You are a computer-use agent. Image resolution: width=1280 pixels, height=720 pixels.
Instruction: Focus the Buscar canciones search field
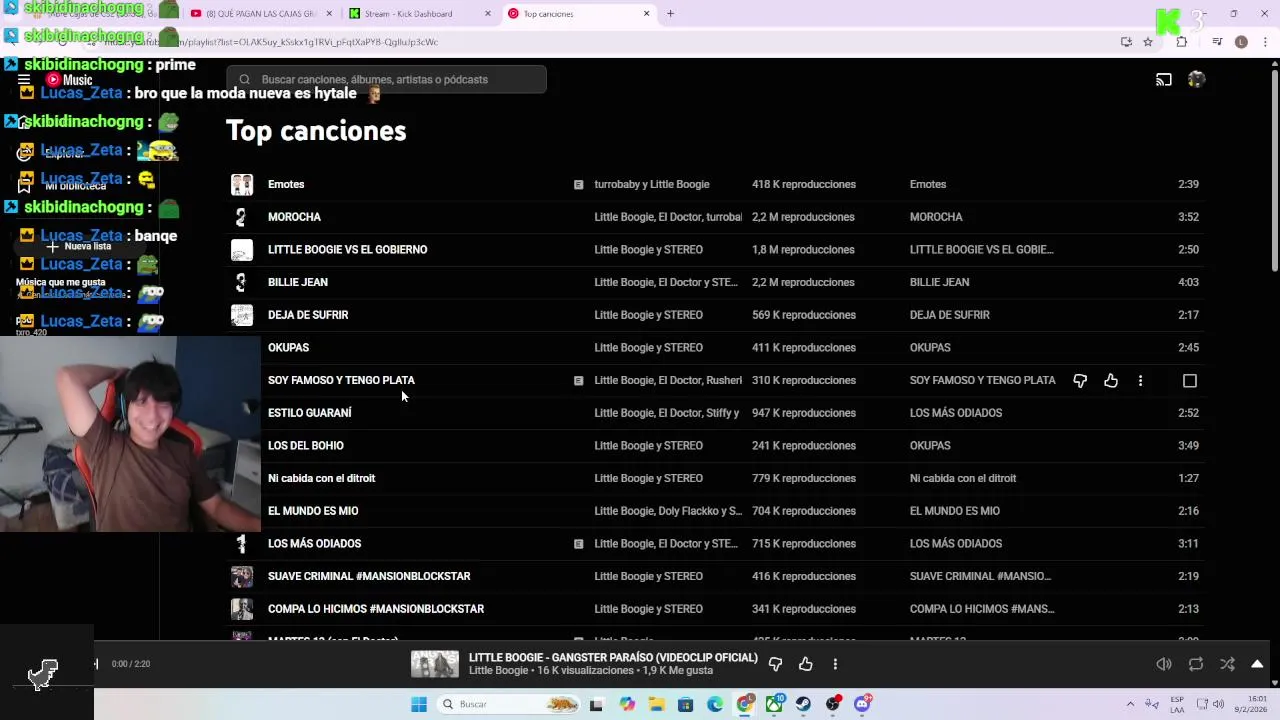[x=386, y=80]
